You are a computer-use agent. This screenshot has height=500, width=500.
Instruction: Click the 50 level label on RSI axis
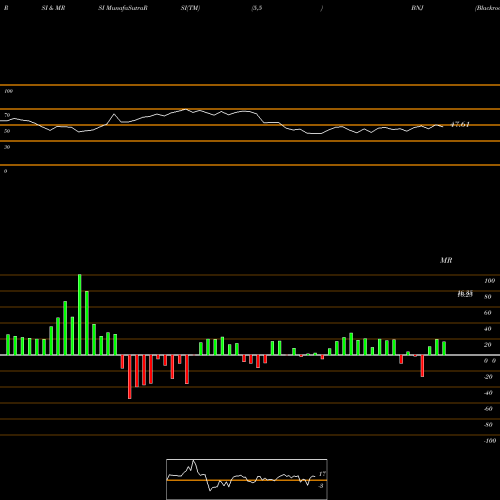(7, 131)
